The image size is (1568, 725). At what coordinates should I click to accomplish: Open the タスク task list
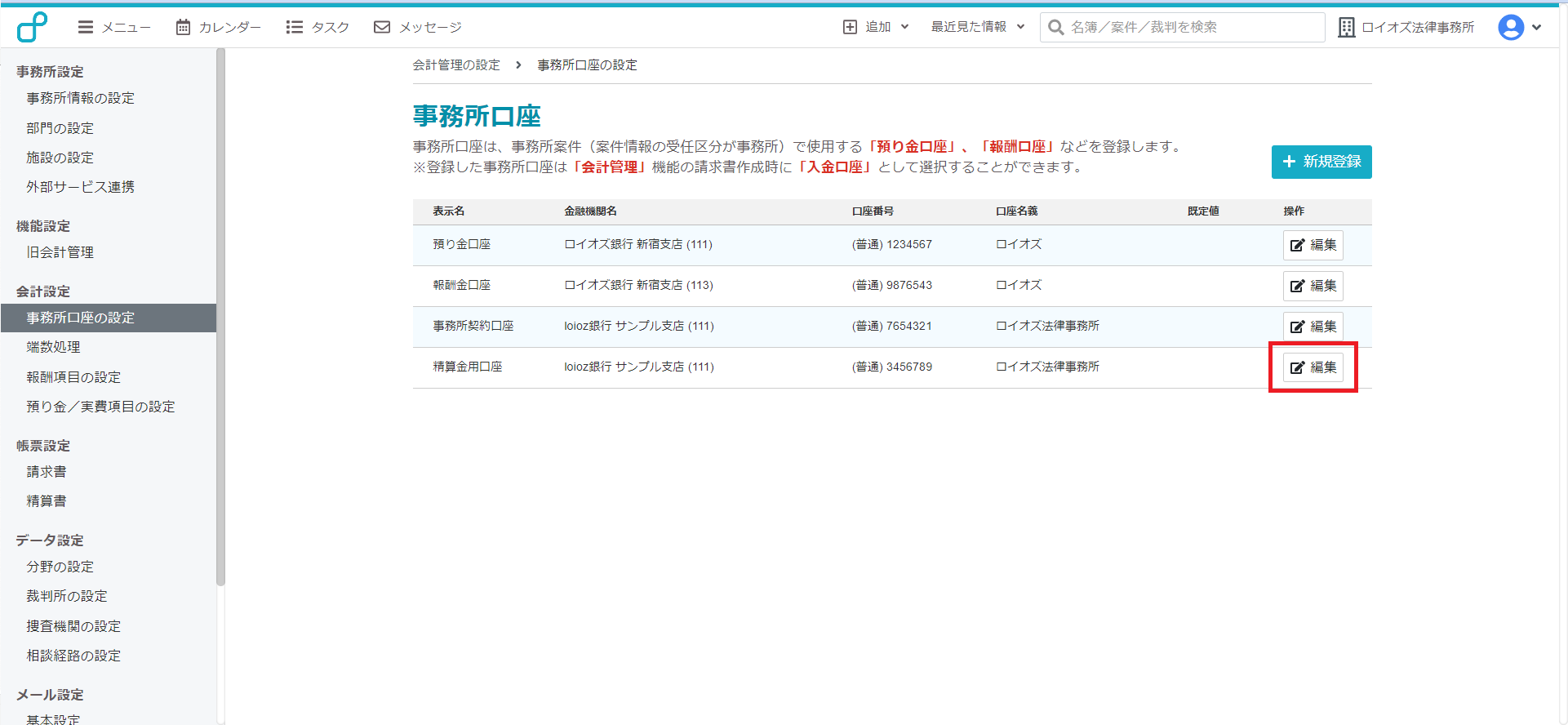click(x=318, y=27)
